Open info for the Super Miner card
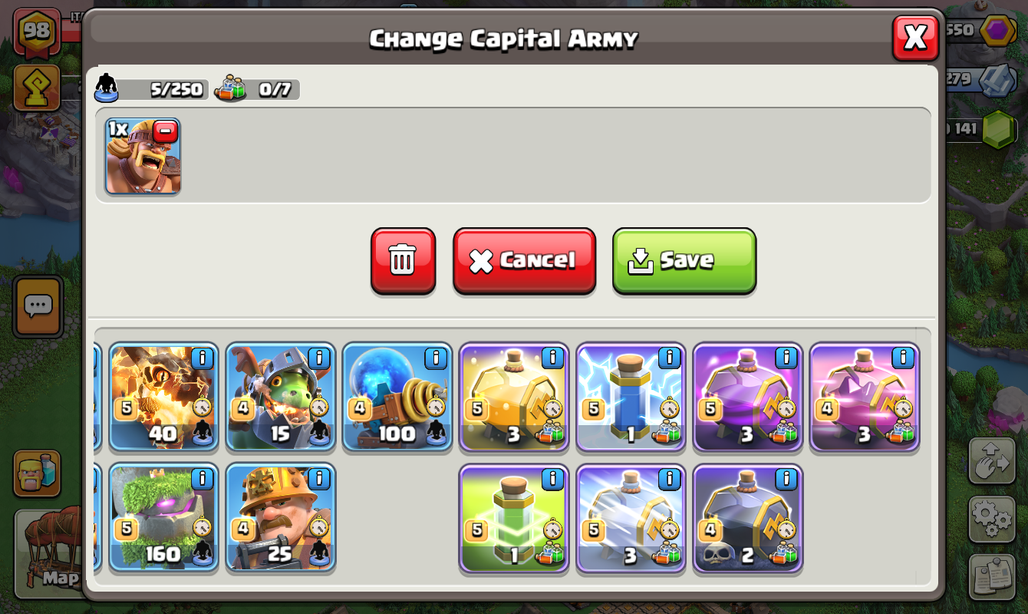The height and width of the screenshot is (614, 1028). click(x=319, y=479)
